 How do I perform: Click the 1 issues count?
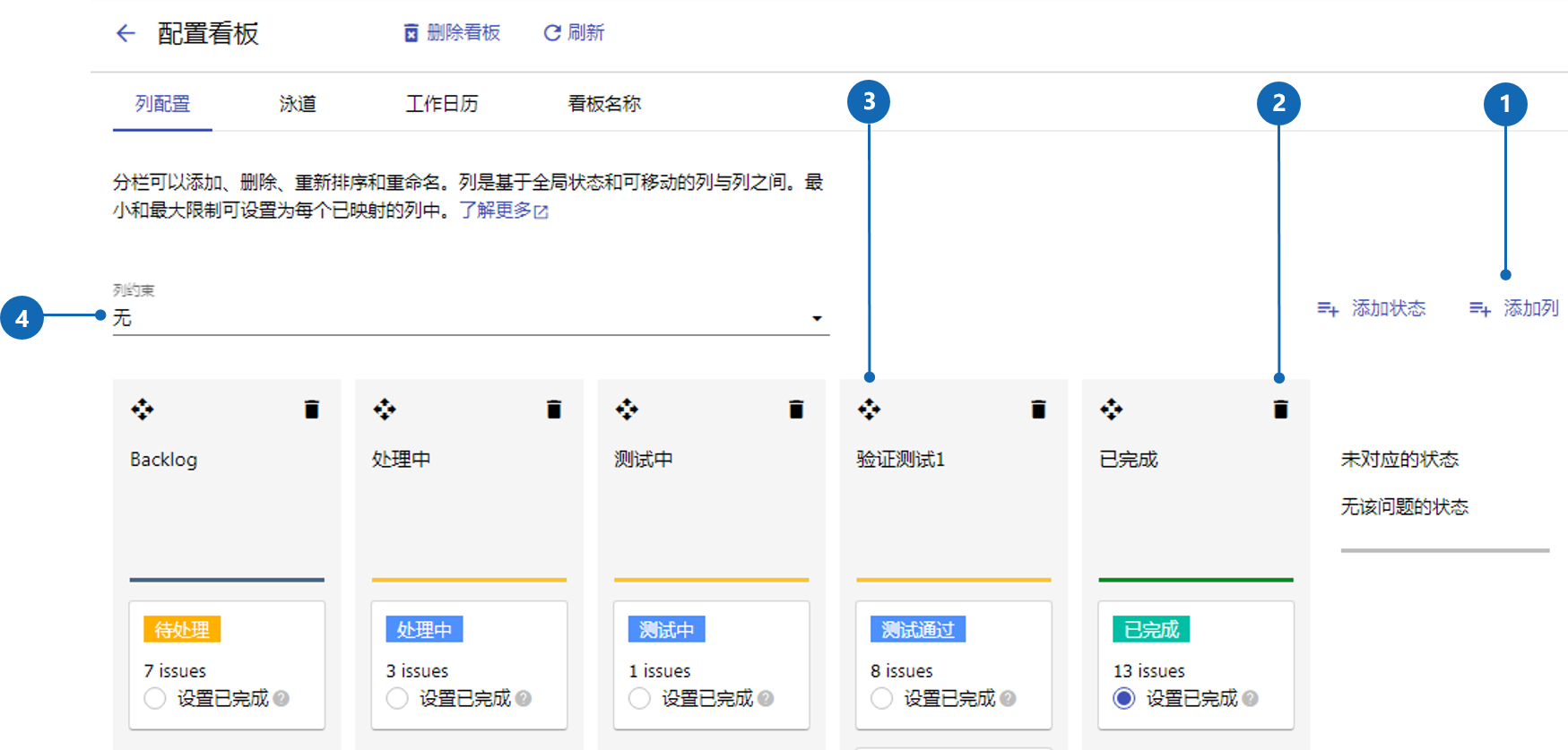(659, 671)
